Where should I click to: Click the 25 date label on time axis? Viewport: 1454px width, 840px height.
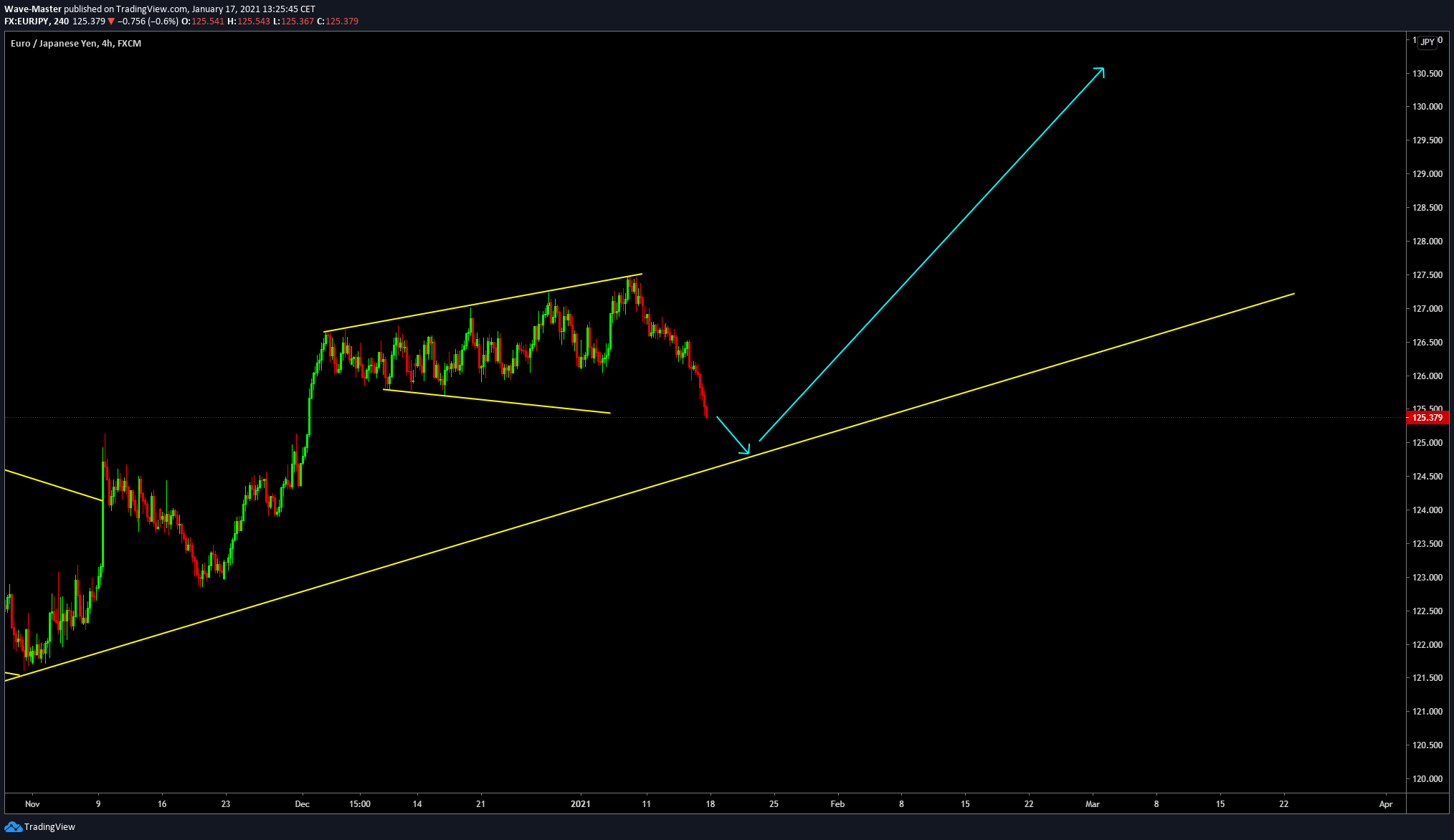coord(774,804)
